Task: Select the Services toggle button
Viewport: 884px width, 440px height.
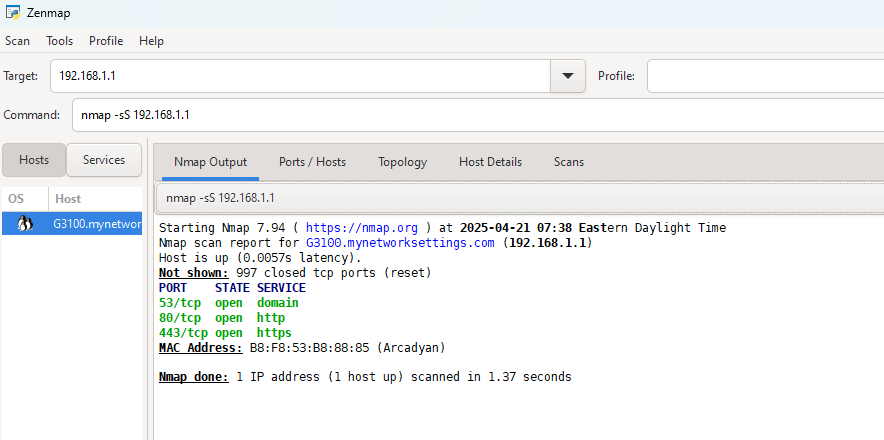Action: tap(104, 160)
